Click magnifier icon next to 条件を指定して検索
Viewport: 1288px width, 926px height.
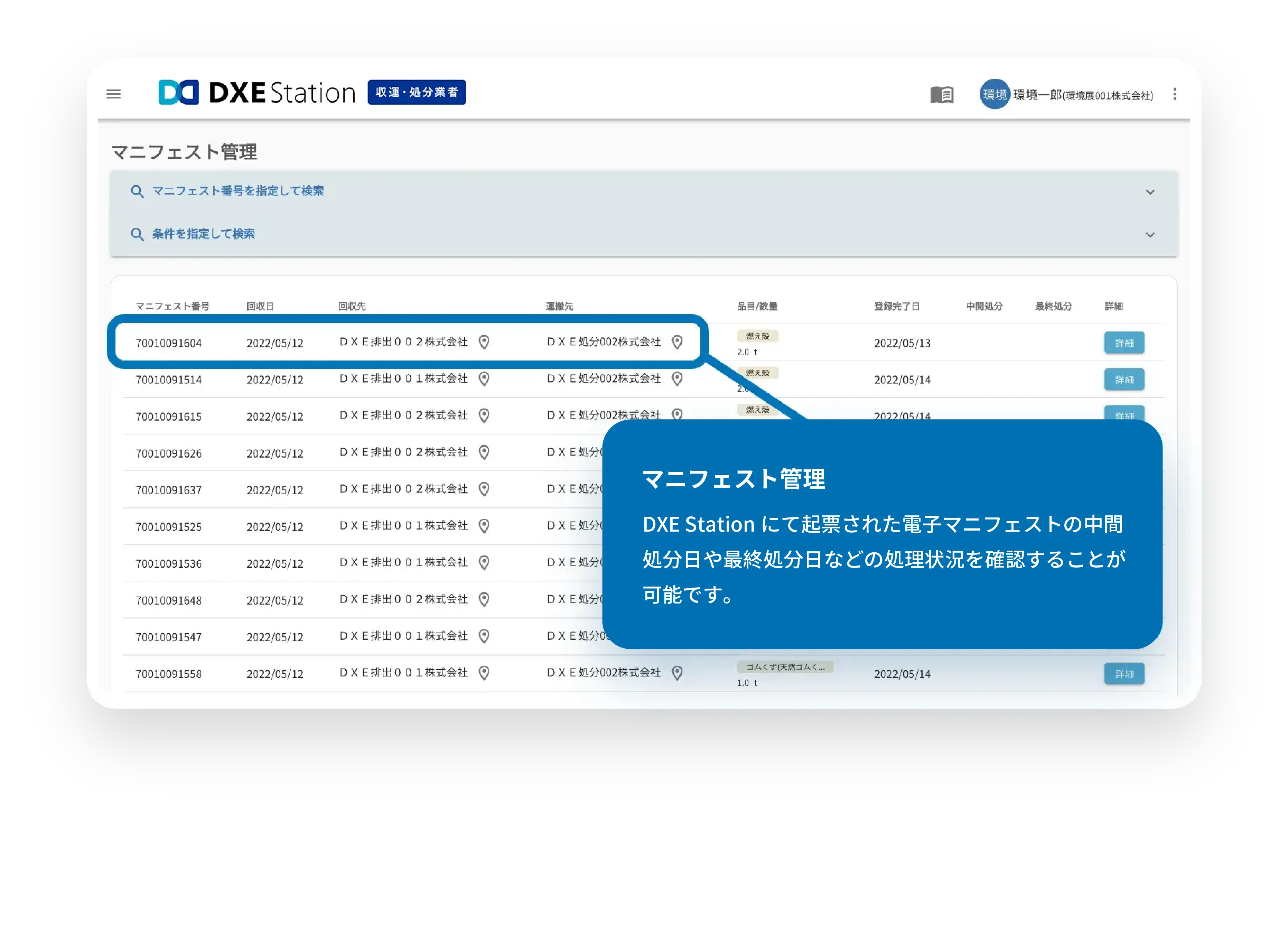137,234
